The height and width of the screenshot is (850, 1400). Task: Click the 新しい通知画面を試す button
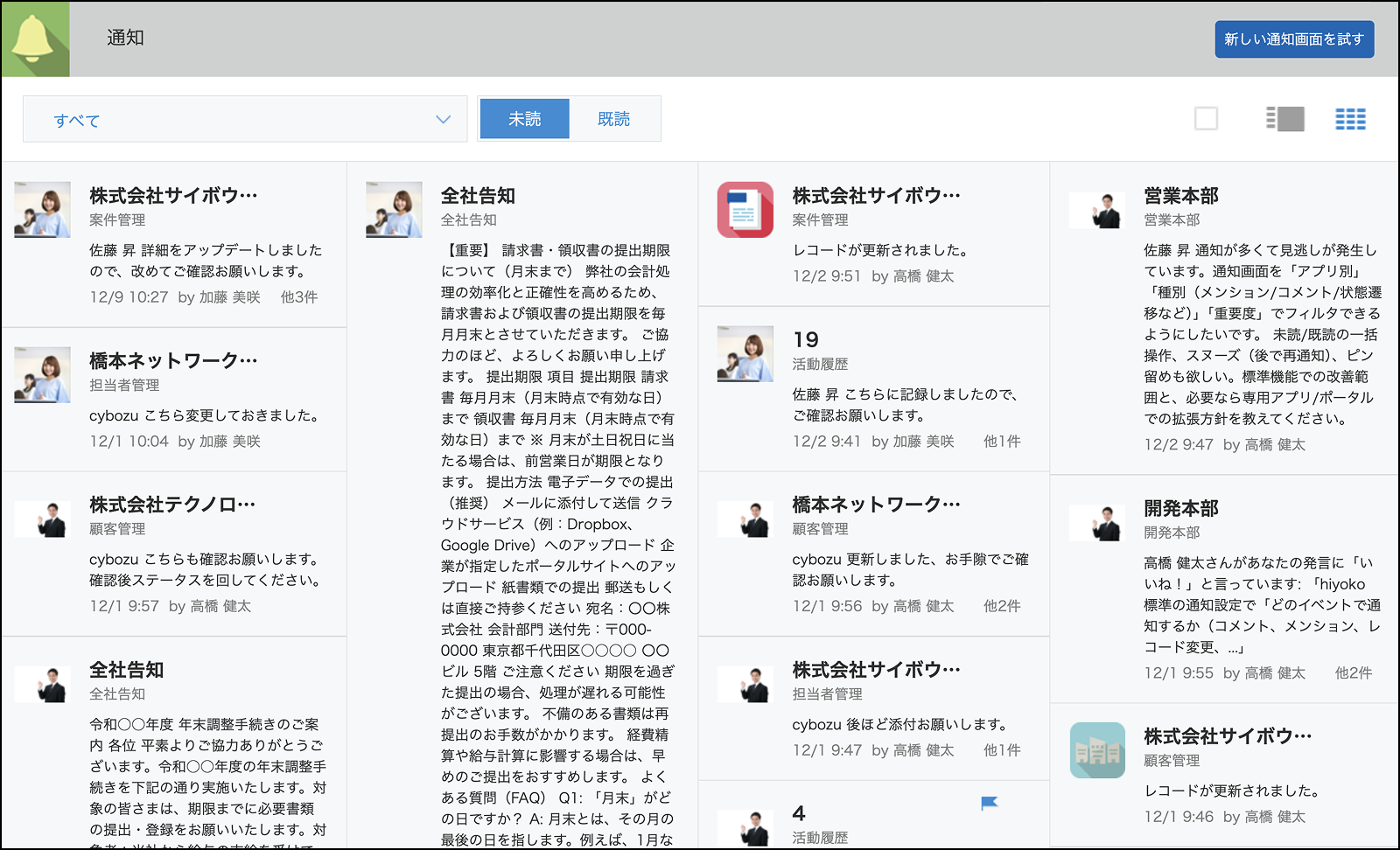pos(1294,38)
